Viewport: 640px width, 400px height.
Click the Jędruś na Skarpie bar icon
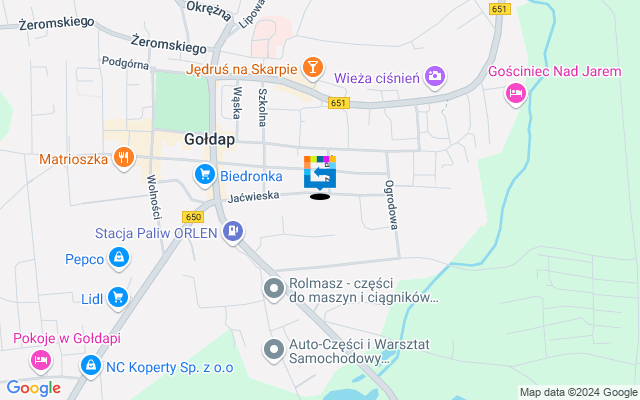[x=313, y=68]
